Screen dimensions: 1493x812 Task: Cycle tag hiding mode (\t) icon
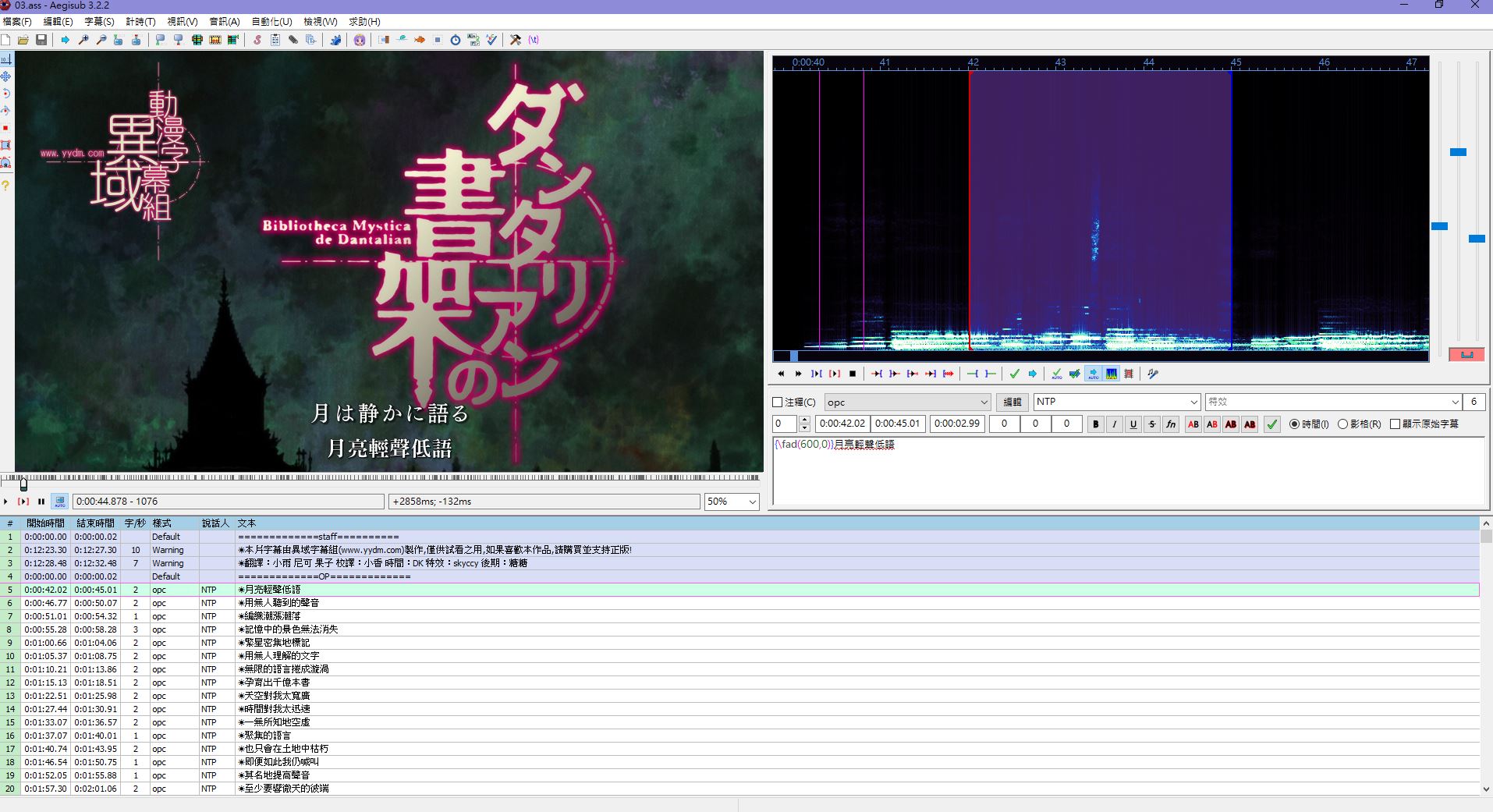[534, 40]
